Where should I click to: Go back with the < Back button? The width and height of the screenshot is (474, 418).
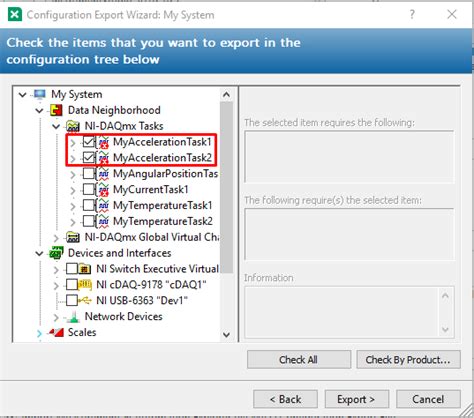click(x=285, y=399)
